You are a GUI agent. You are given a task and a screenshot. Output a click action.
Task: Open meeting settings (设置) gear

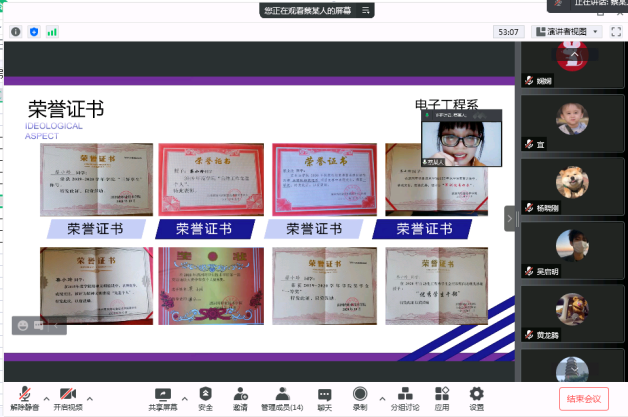(x=476, y=397)
